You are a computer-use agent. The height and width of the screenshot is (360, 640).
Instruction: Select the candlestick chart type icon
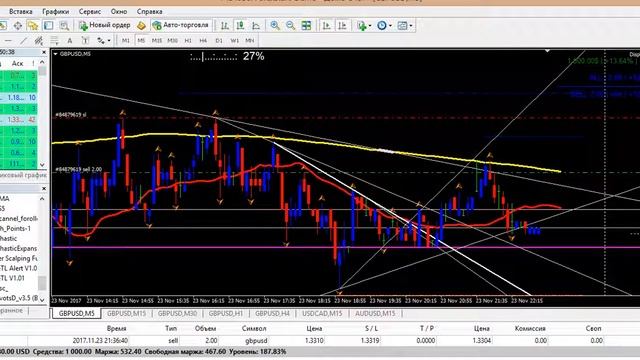(x=240, y=25)
